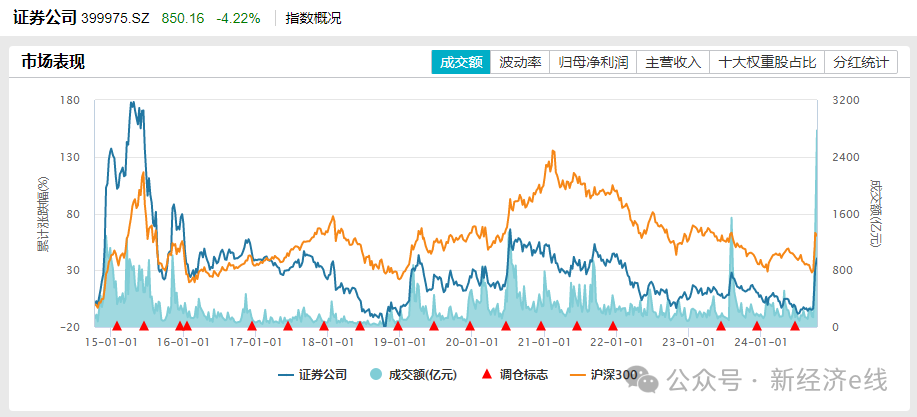Switch to the 波动率 tab

520,62
